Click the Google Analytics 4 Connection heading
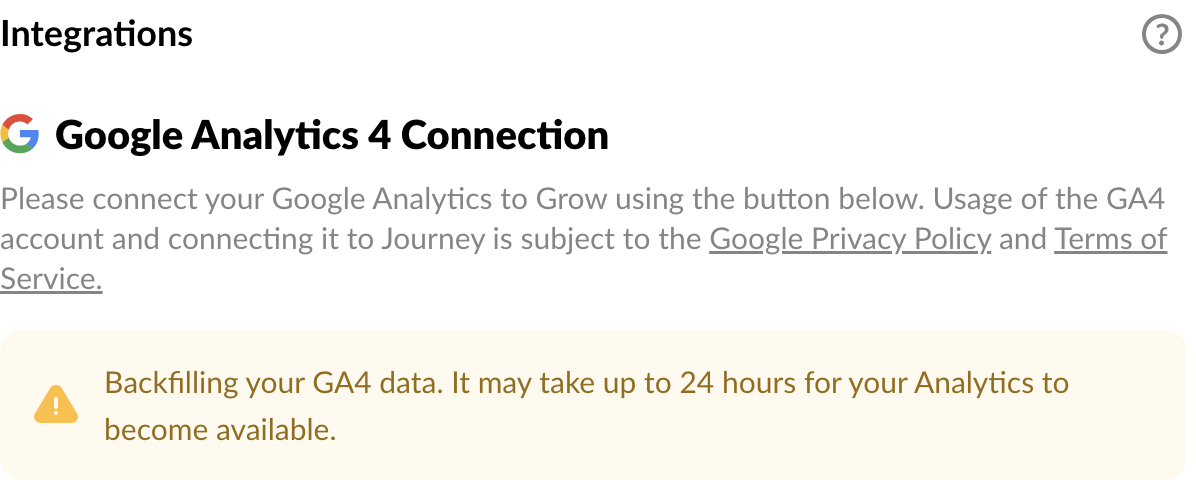Screen dimensions: 1196x498 click(x=331, y=135)
